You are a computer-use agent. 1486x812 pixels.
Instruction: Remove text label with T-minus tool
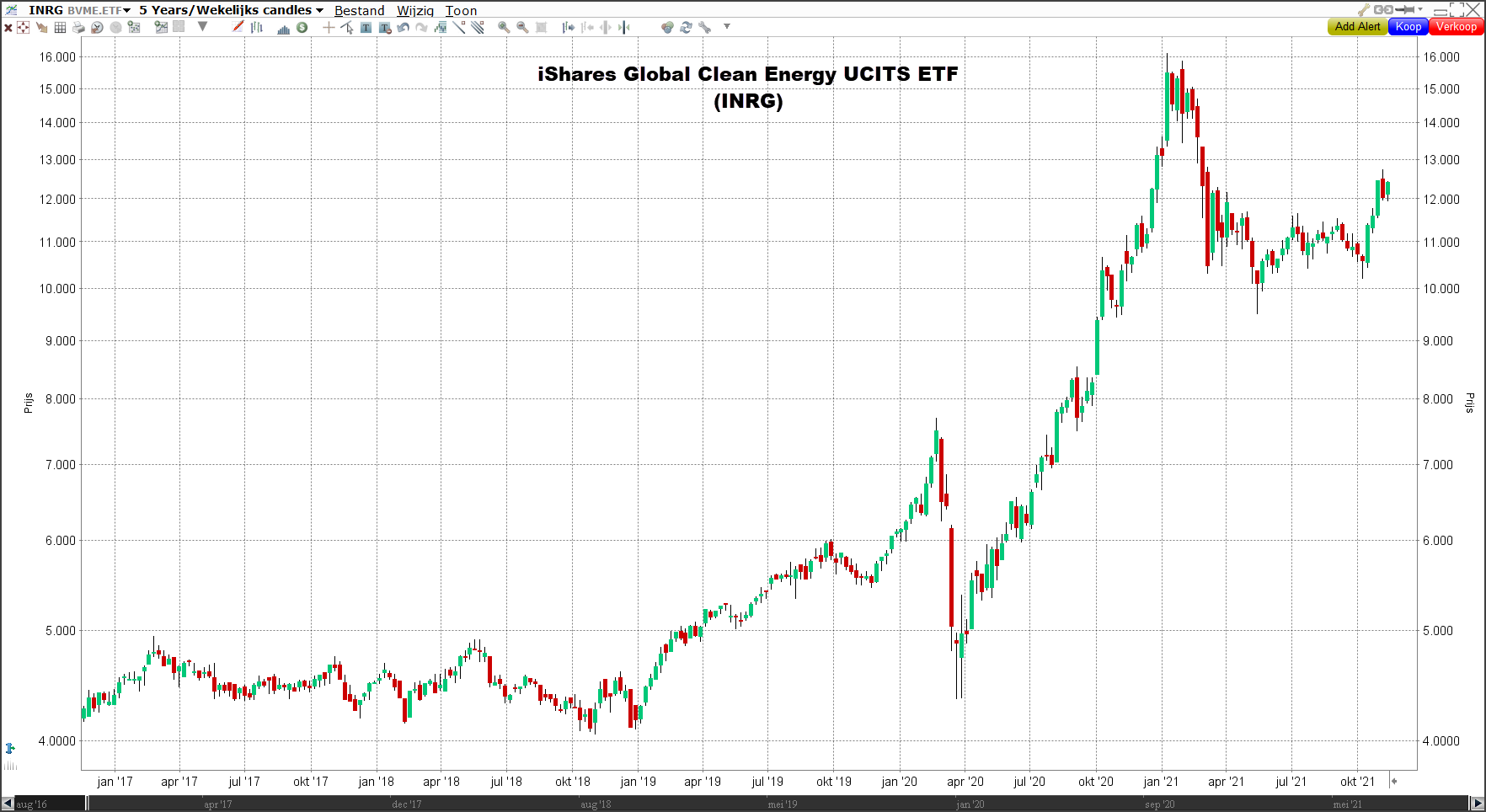pyautogui.click(x=384, y=28)
